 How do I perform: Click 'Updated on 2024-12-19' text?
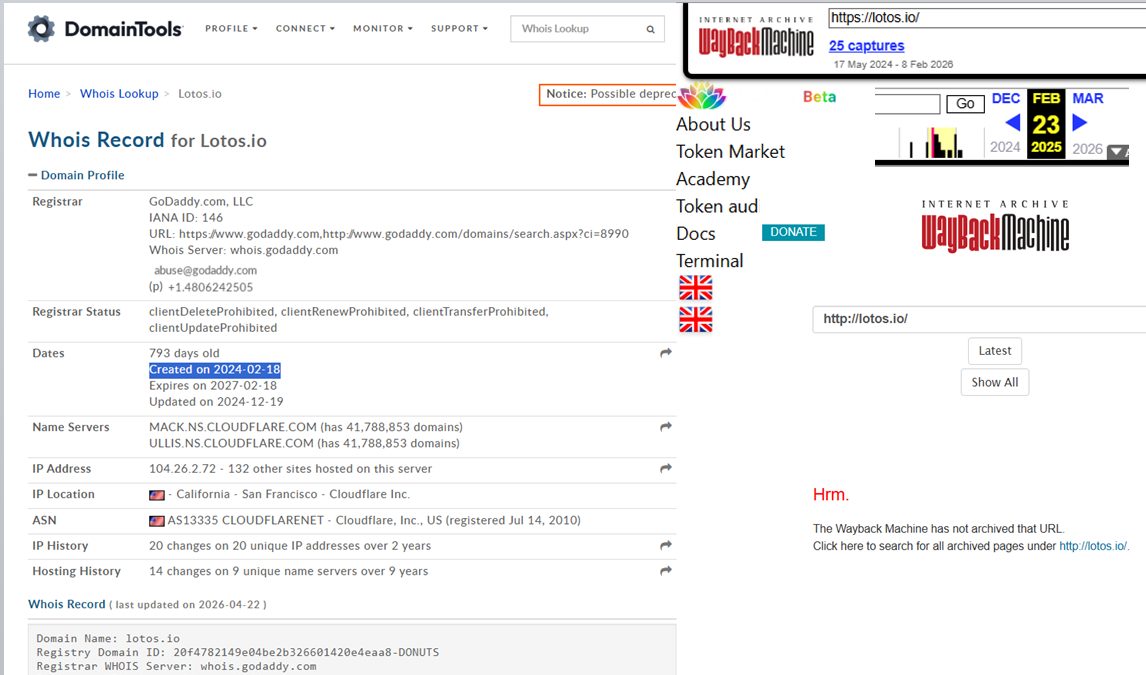point(216,402)
